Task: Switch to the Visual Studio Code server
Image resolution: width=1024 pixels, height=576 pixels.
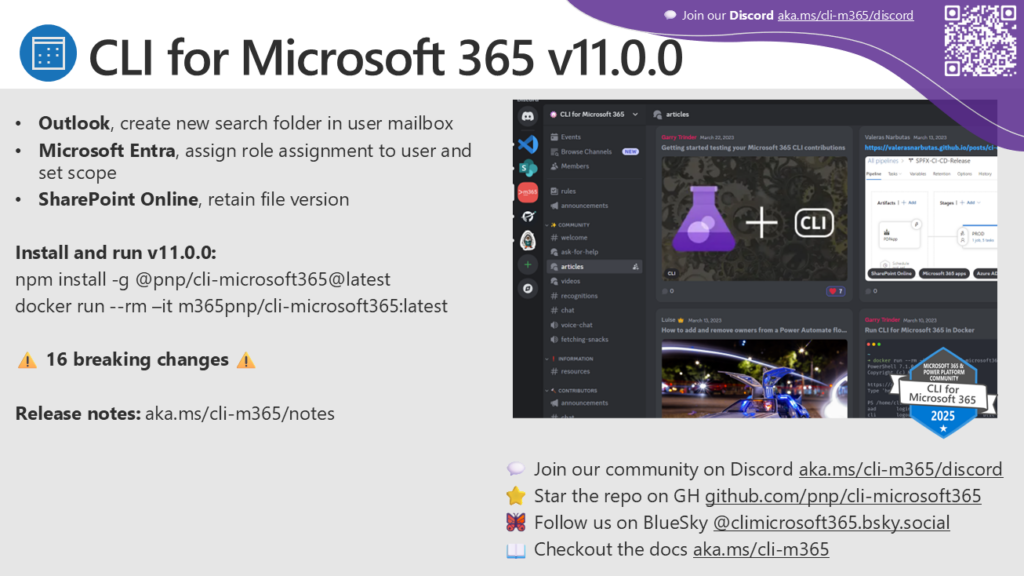Action: click(x=528, y=143)
